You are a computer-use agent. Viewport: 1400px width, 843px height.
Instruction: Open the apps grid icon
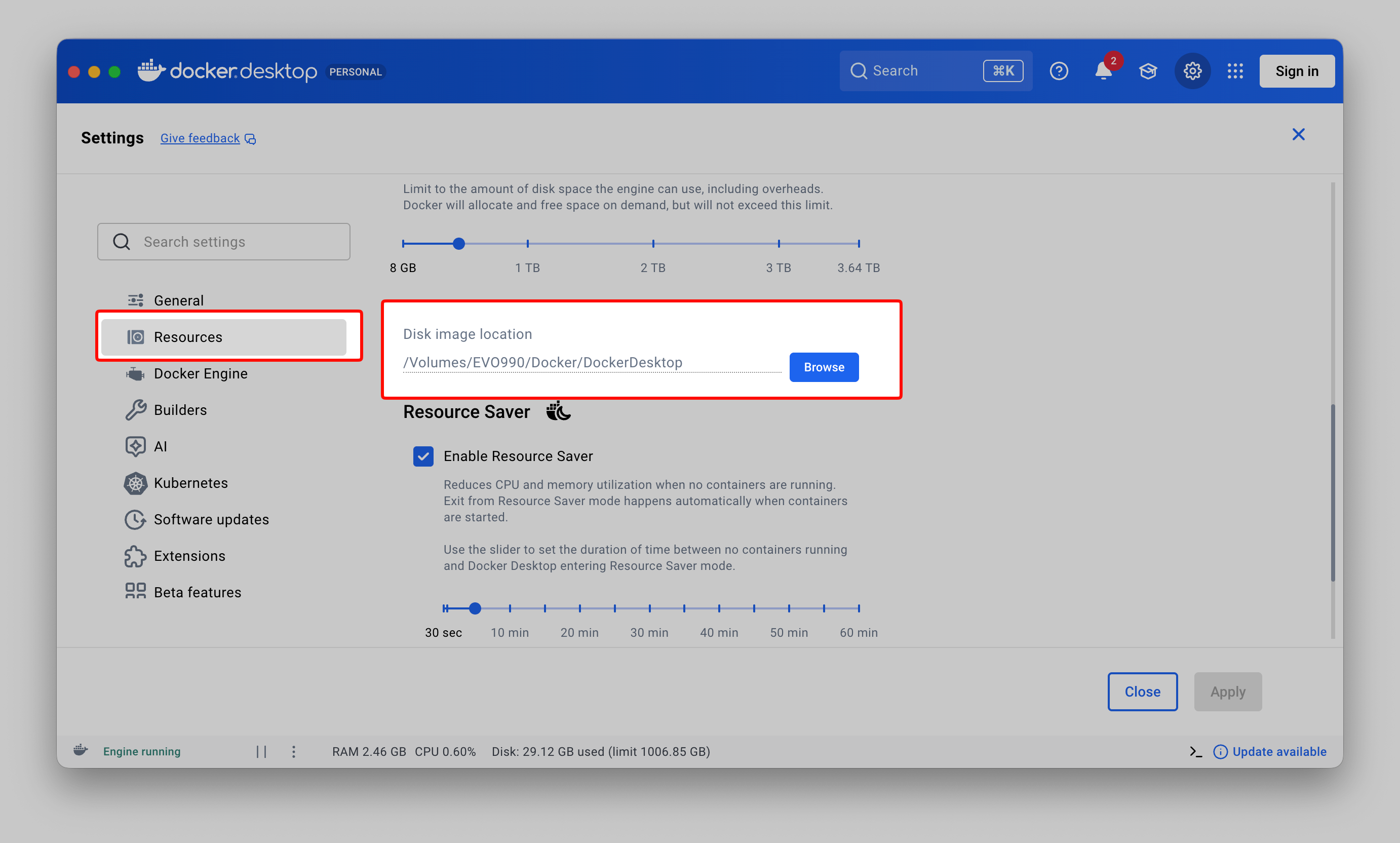tap(1235, 71)
